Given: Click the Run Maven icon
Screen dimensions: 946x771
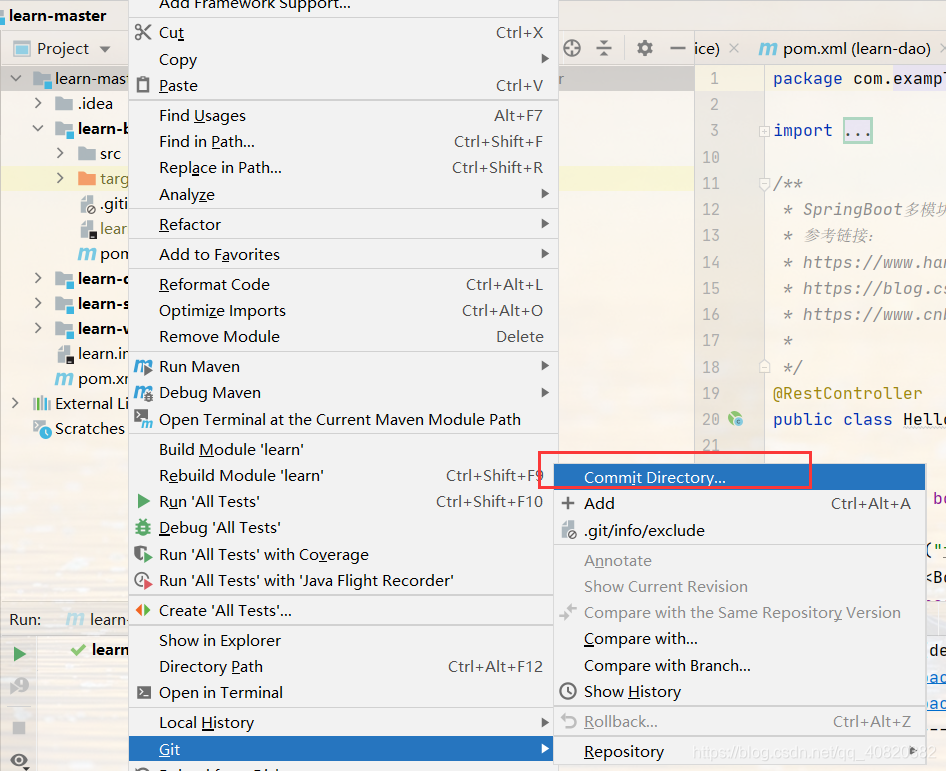Looking at the screenshot, I should 143,366.
